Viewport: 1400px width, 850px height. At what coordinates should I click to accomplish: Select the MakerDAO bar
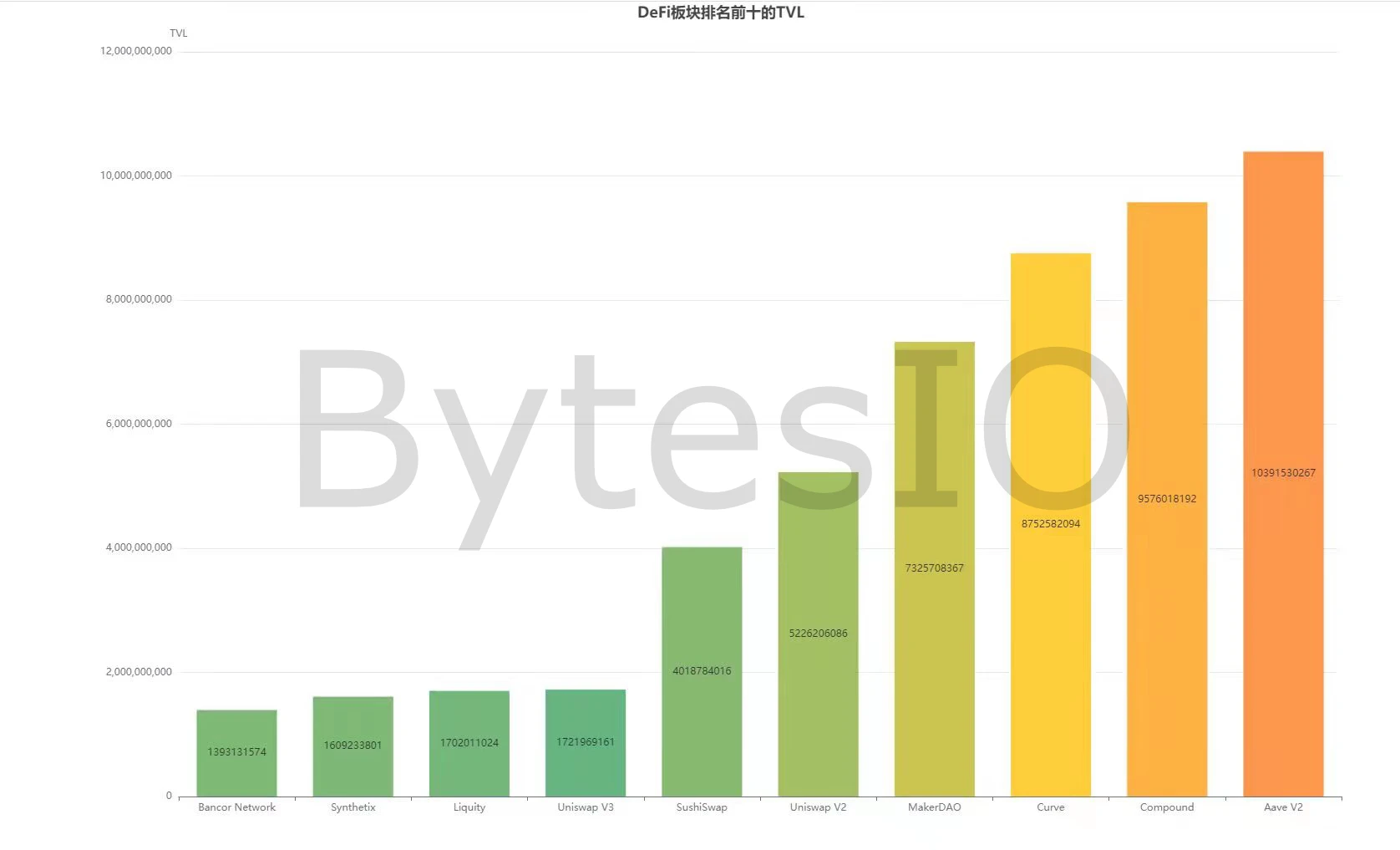935,569
